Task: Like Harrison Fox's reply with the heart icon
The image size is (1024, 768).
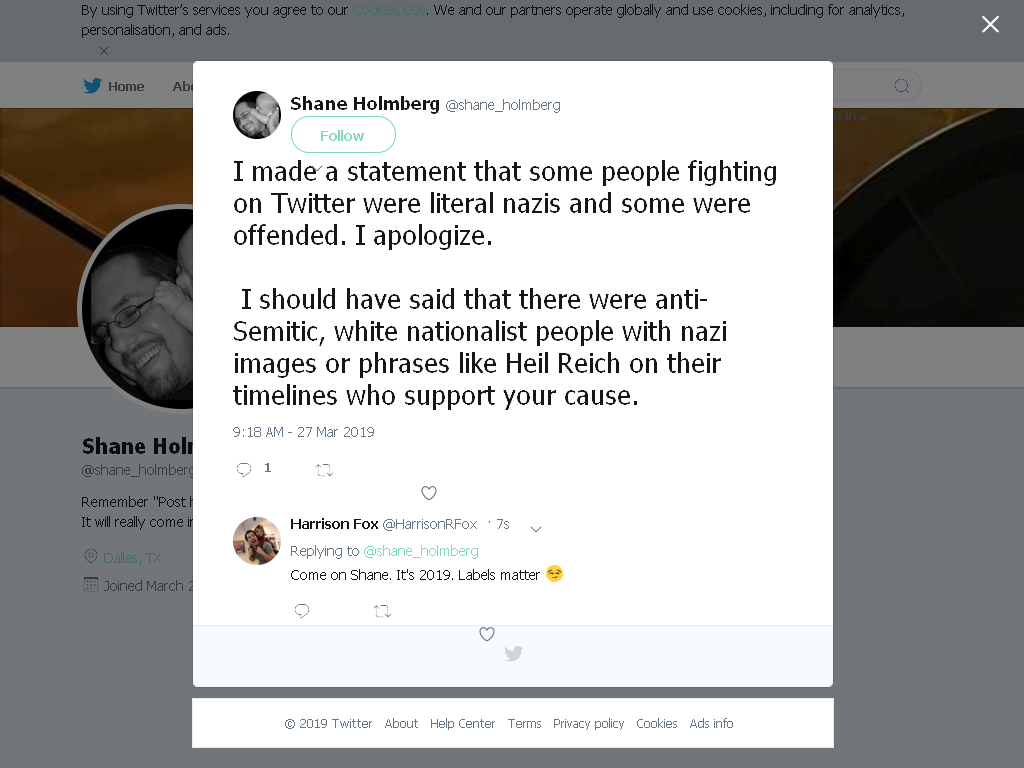Action: coord(487,633)
